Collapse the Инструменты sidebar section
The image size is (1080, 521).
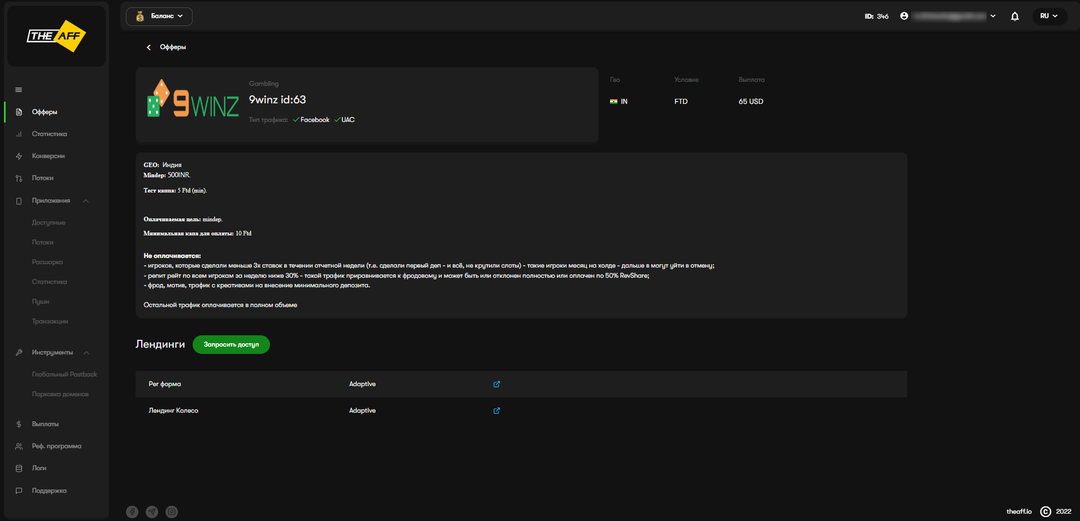coord(86,353)
